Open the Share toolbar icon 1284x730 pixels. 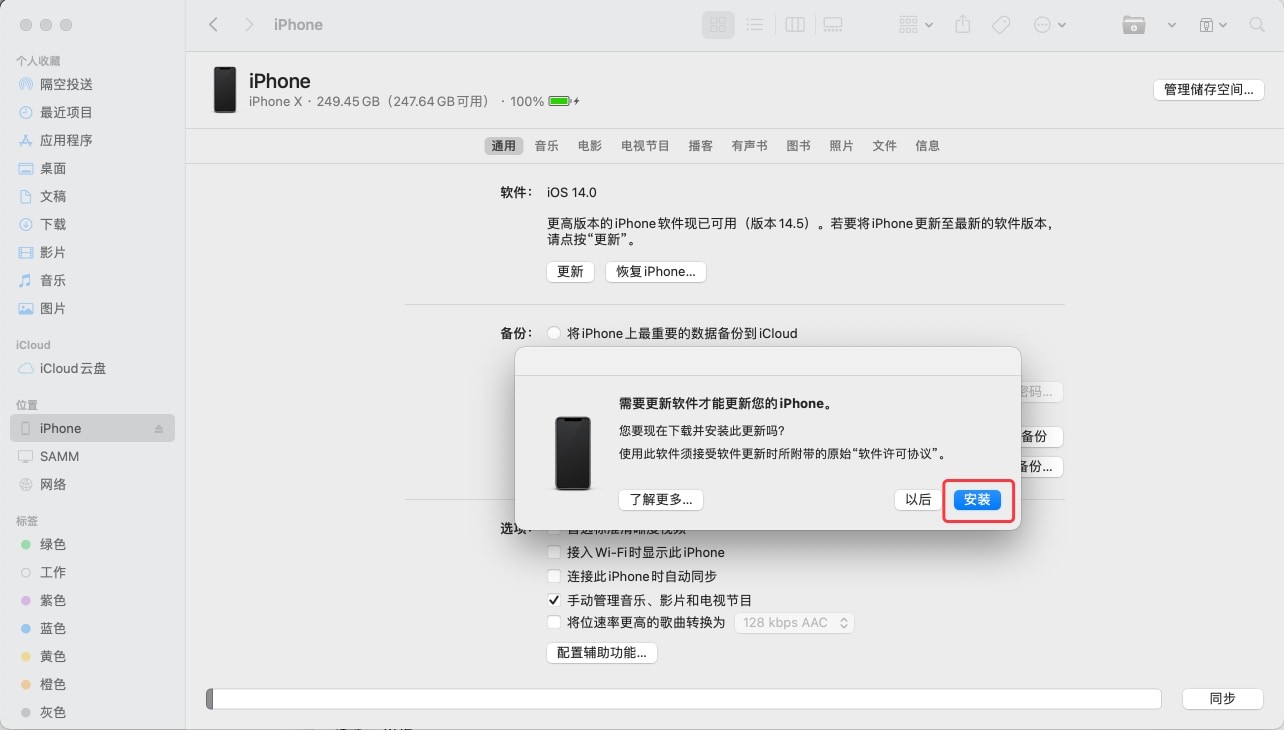(963, 25)
